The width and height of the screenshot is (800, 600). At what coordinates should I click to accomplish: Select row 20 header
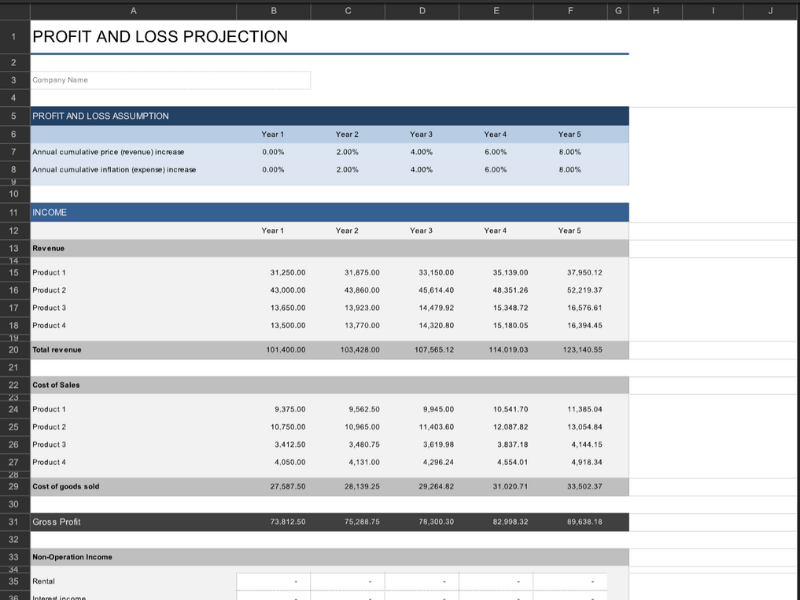(x=14, y=350)
